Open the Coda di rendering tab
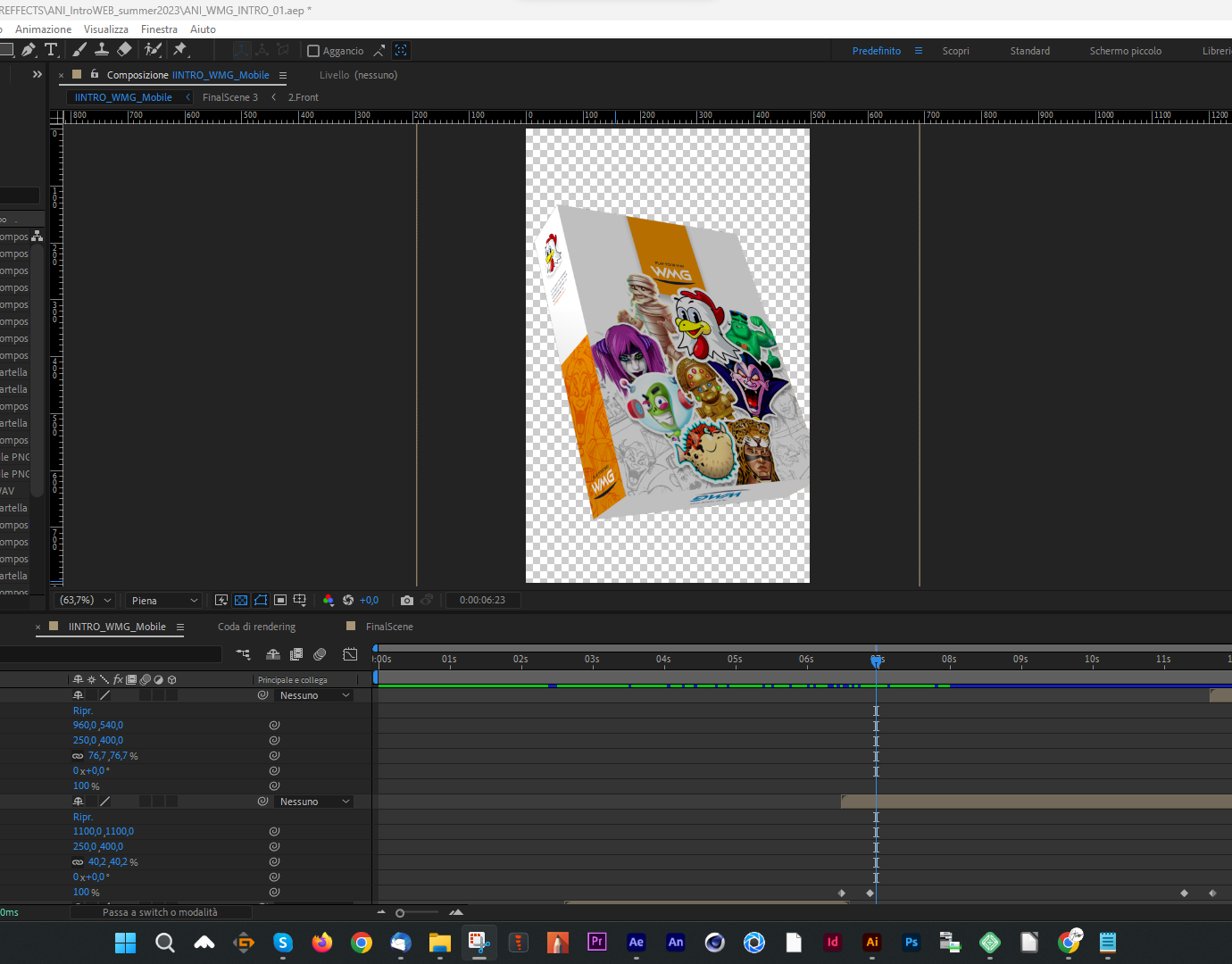The image size is (1232, 964). pos(256,627)
